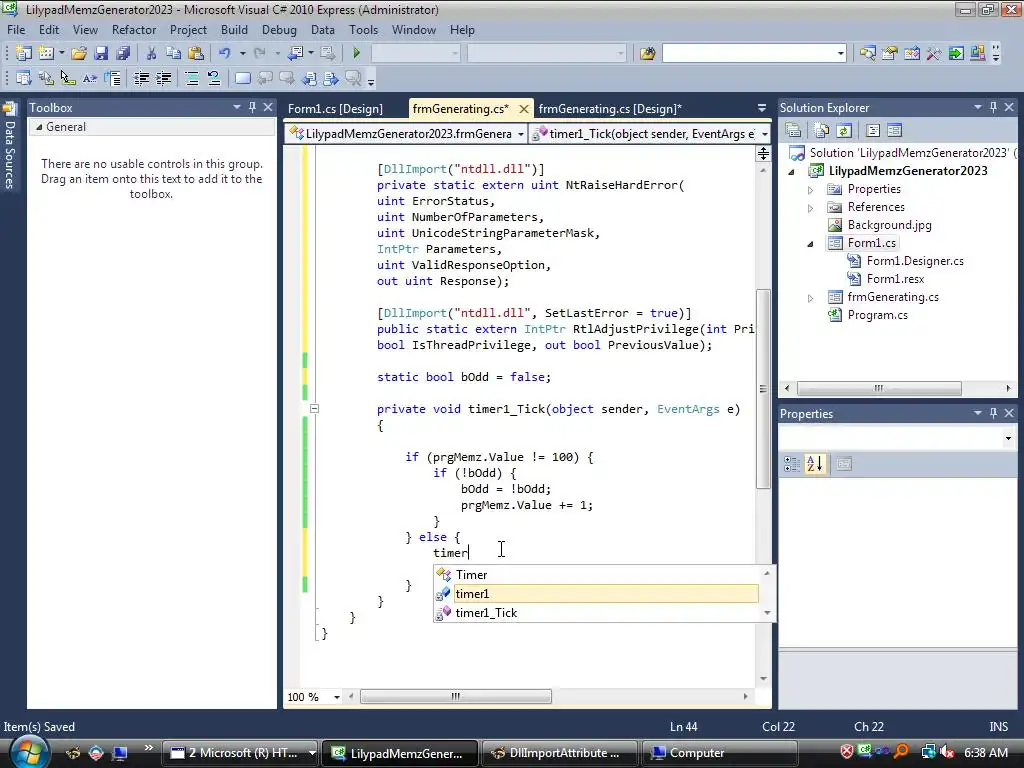
Task: Comment out the selected lines icon
Action: 192,79
